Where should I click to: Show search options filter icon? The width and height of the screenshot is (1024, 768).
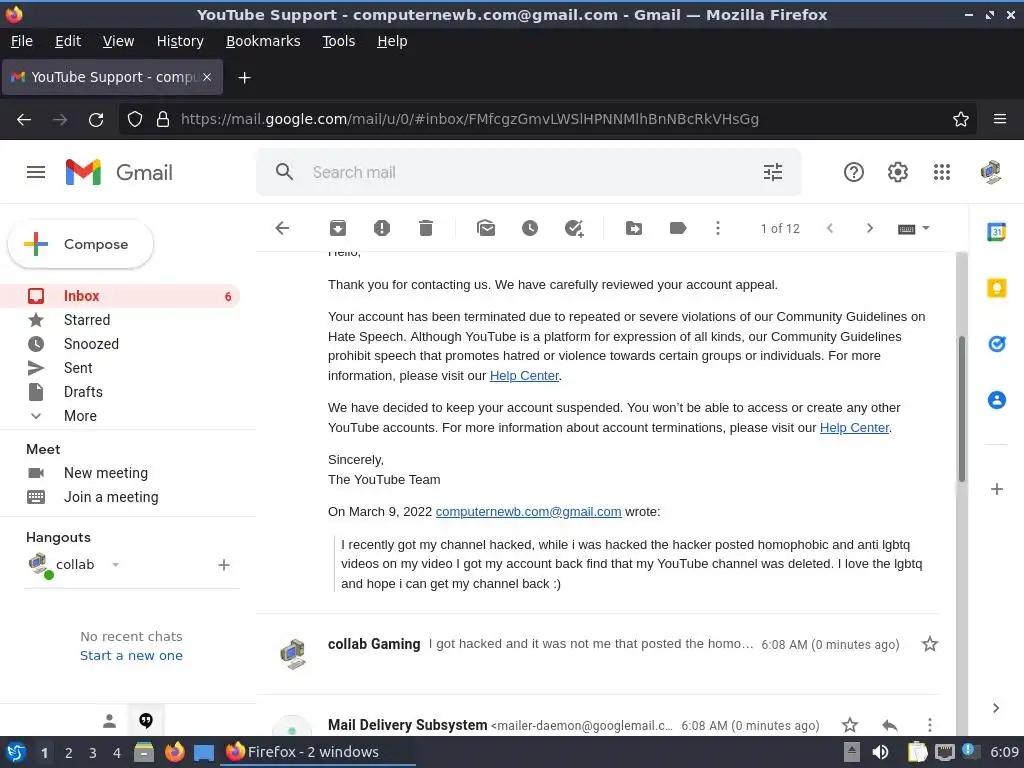tap(773, 172)
